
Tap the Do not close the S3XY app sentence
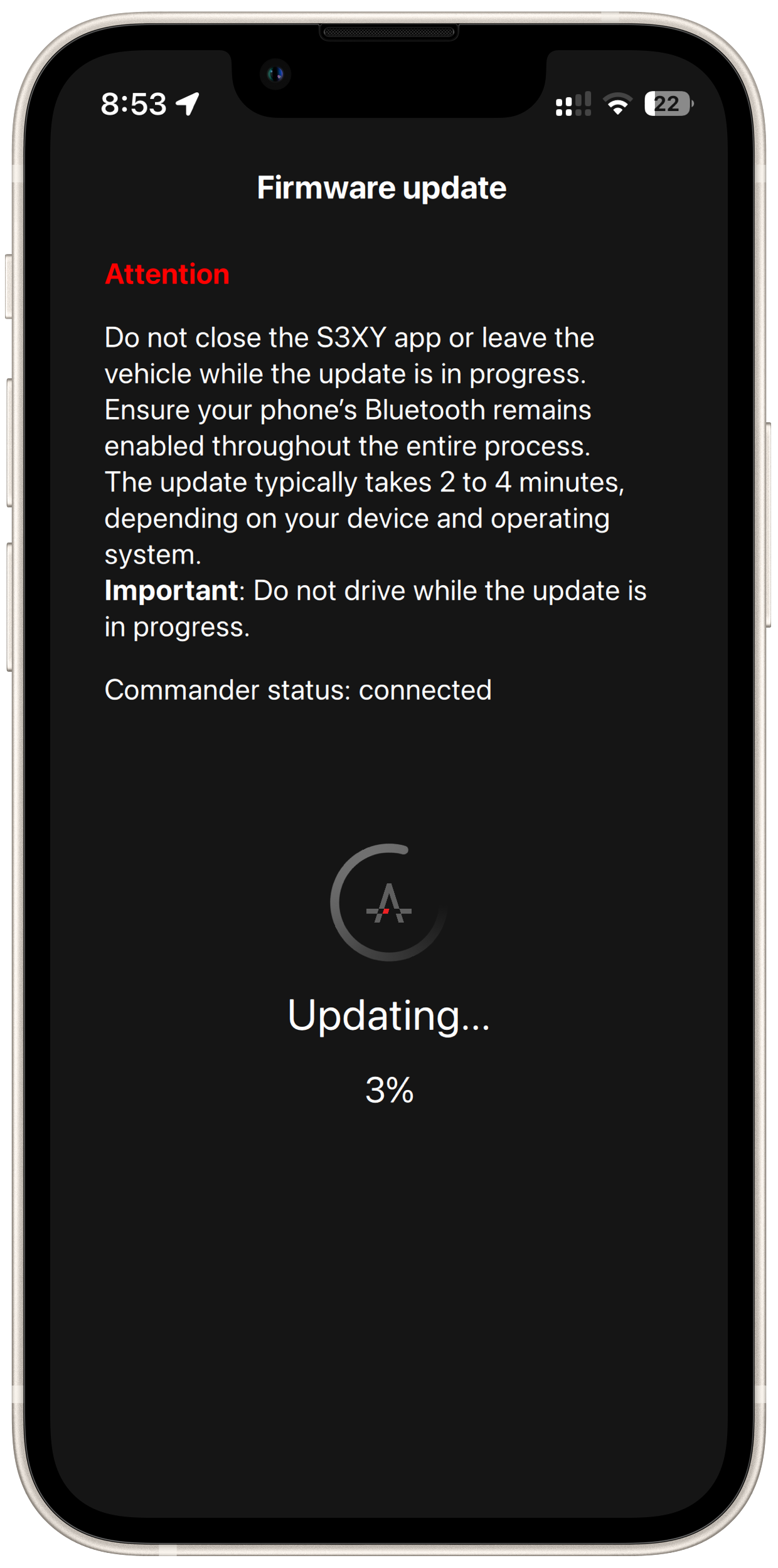(349, 356)
